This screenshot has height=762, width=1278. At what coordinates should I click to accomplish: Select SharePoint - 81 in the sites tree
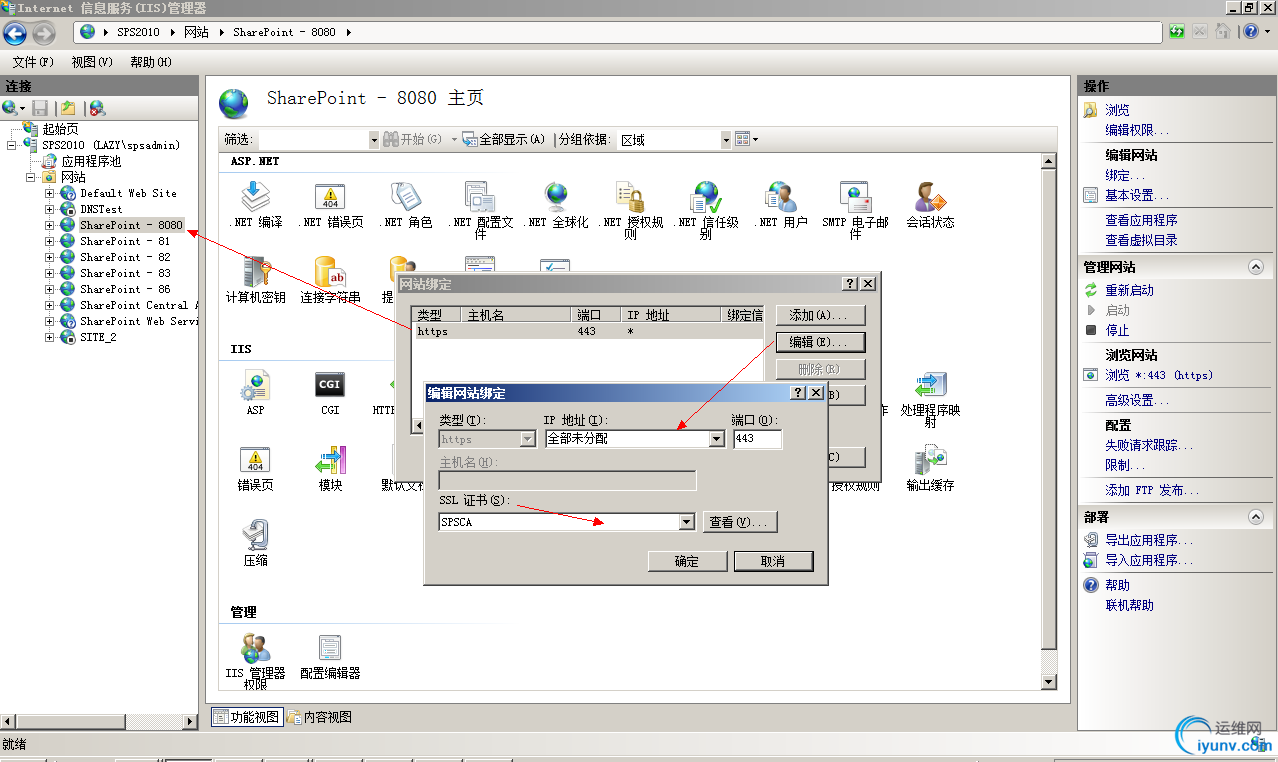(x=125, y=241)
